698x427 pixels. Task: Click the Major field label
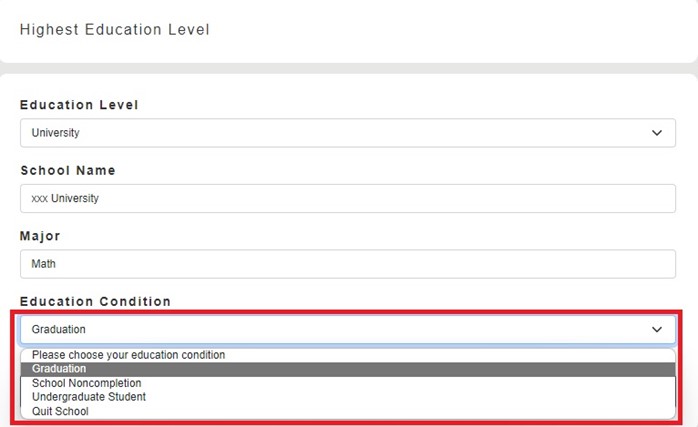[40, 236]
